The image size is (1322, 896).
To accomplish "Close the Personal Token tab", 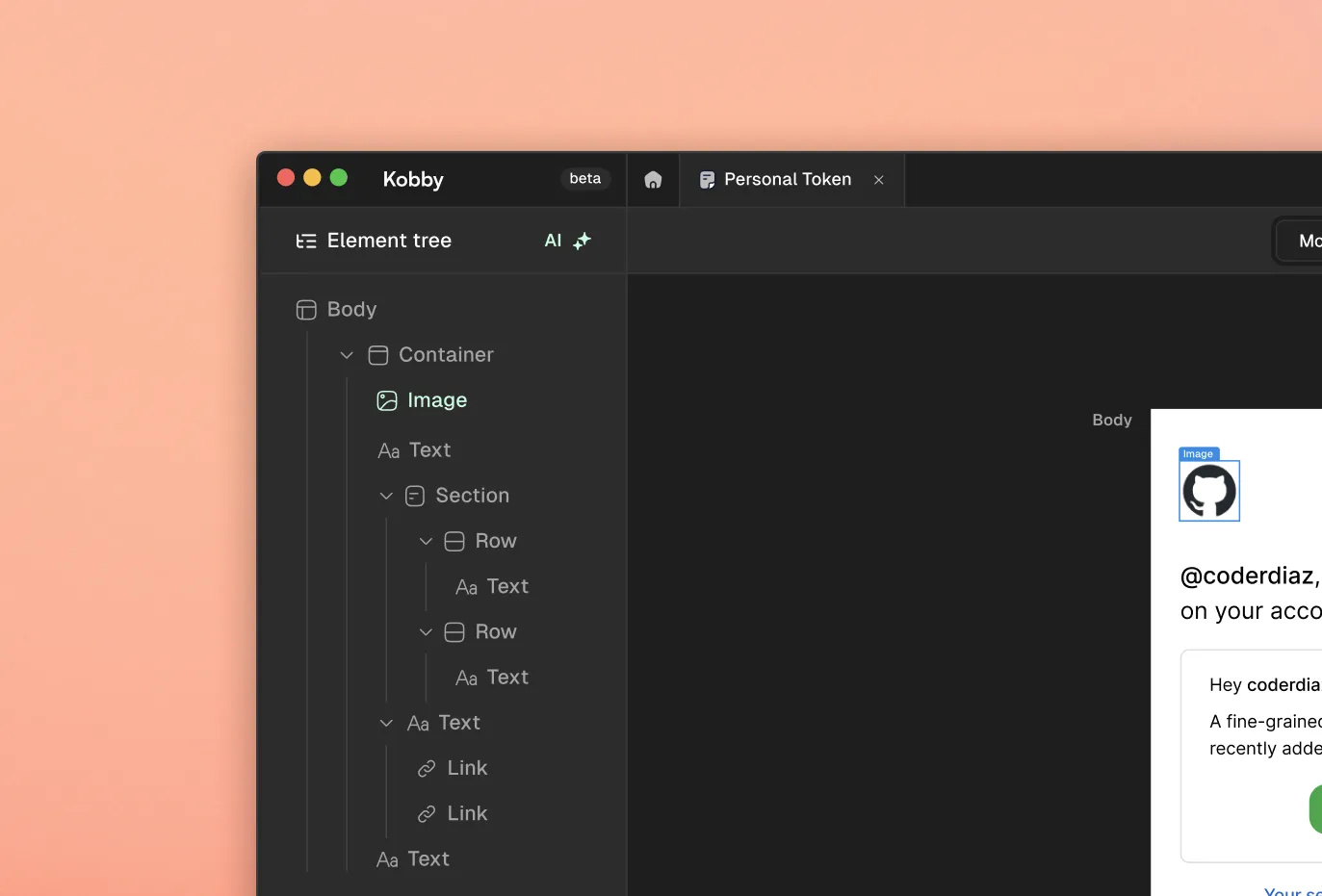I will [x=878, y=180].
